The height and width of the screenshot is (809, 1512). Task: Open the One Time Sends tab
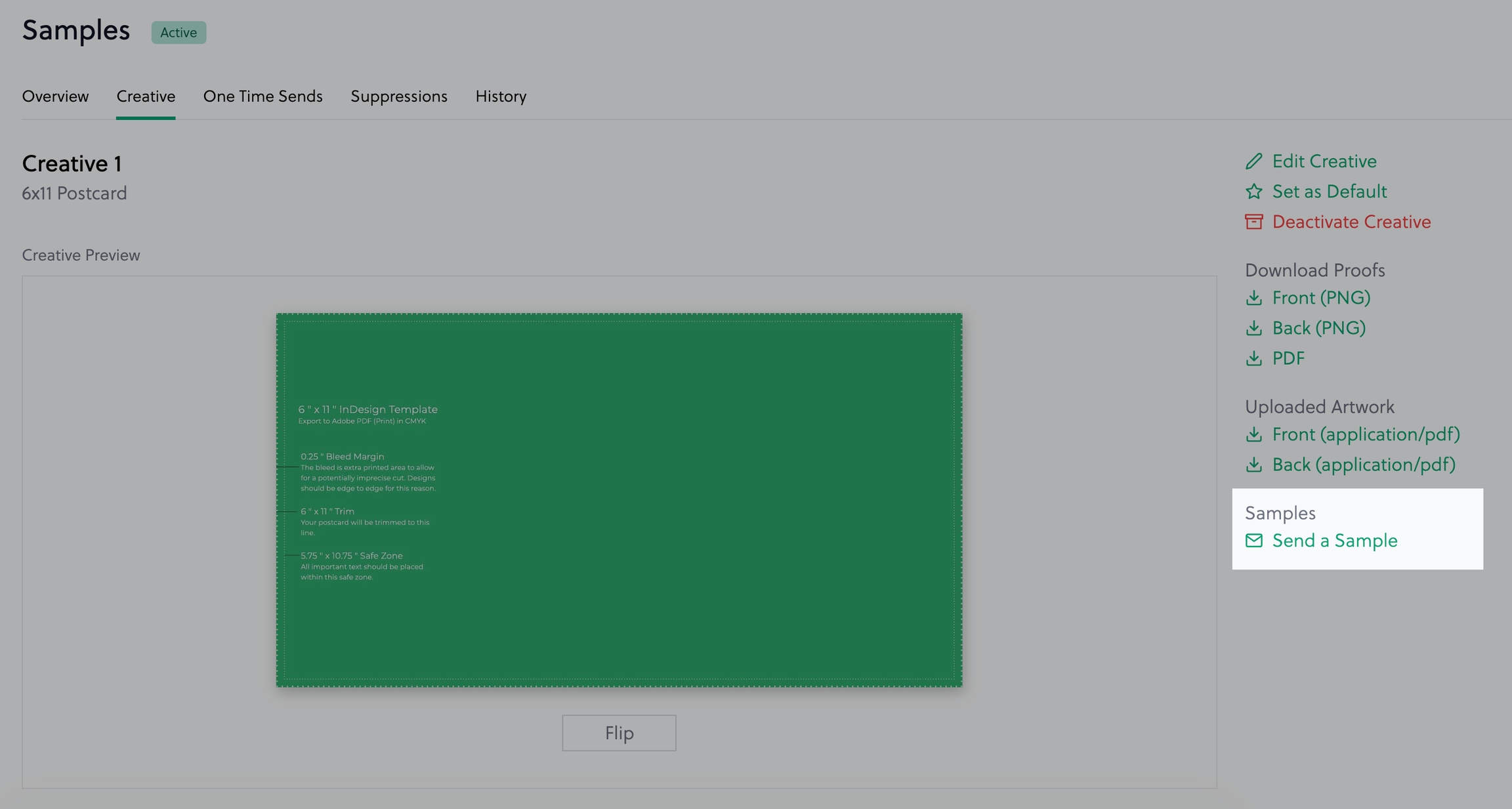point(262,96)
